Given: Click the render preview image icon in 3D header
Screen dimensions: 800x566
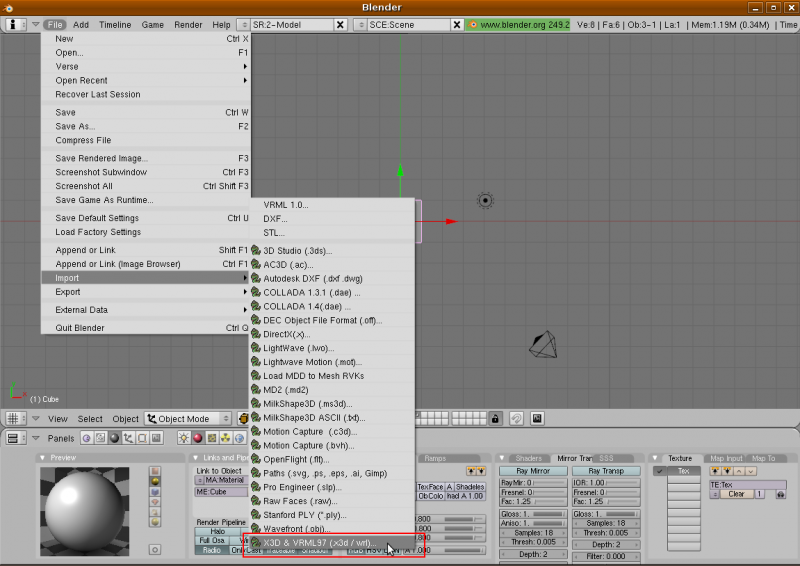Looking at the screenshot, I should tap(537, 418).
